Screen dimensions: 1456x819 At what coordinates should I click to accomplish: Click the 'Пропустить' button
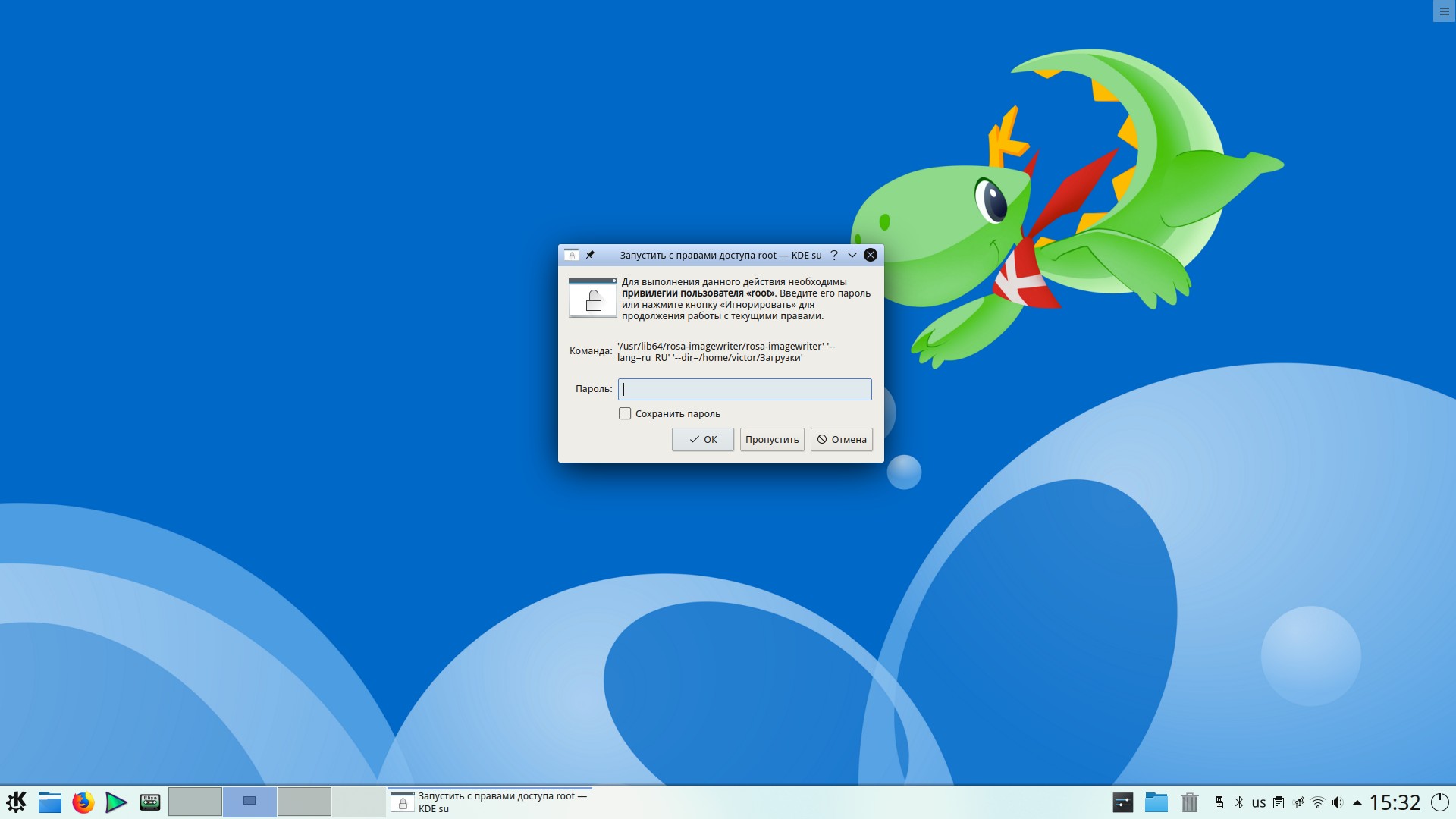click(772, 439)
